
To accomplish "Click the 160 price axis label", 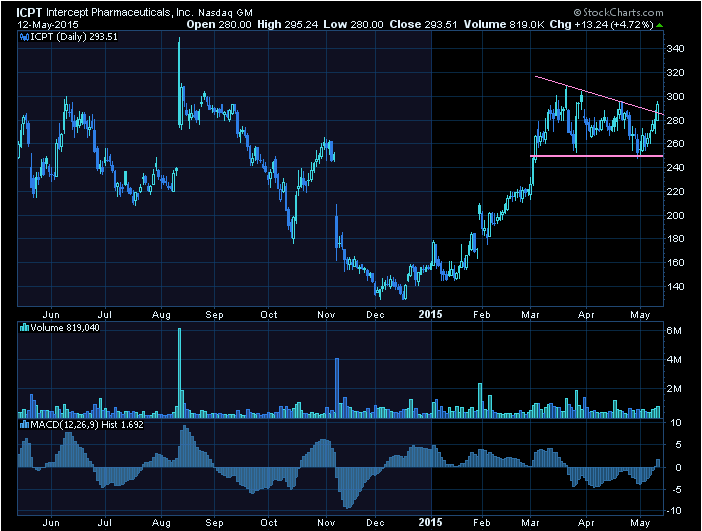I will coord(676,262).
